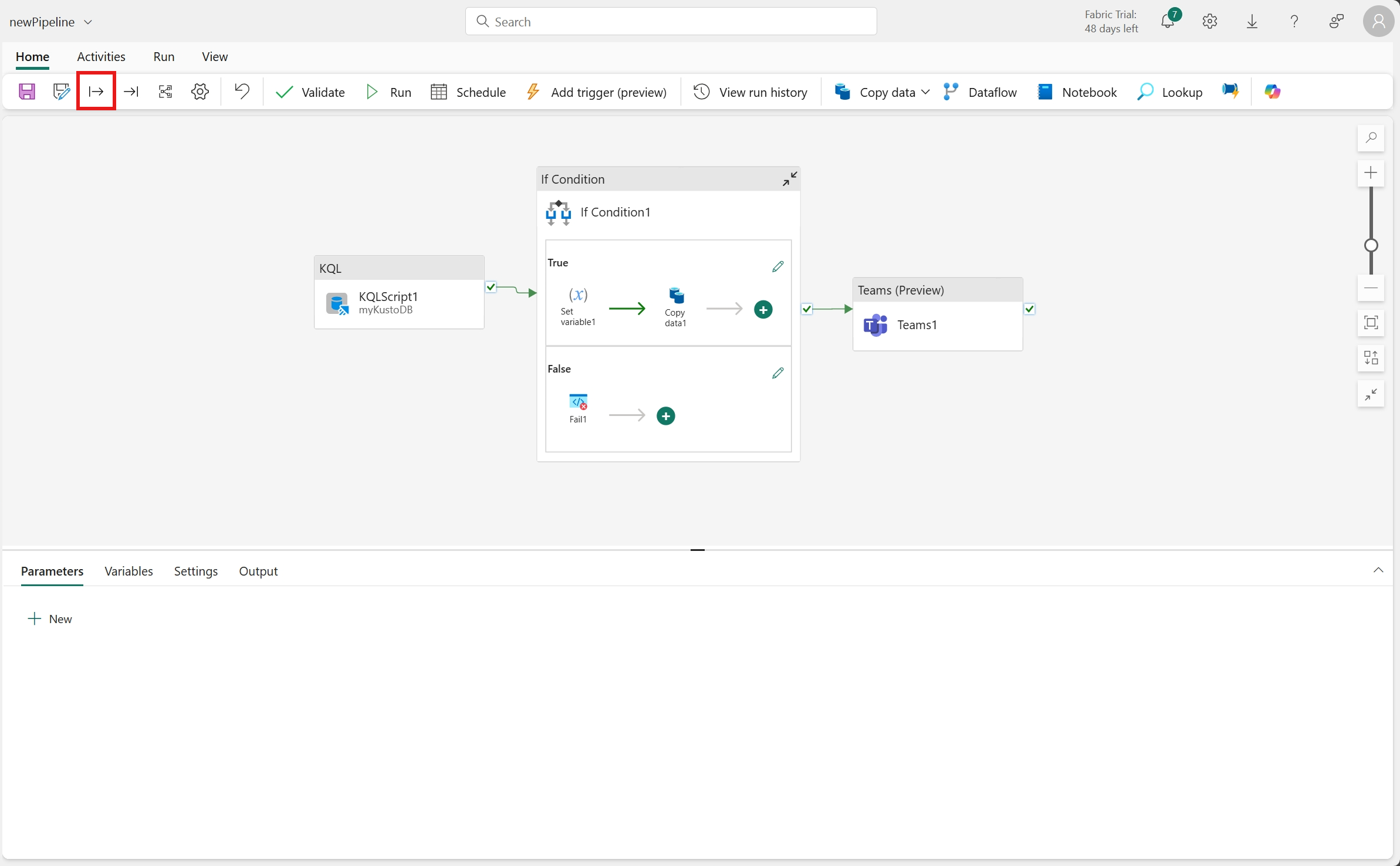Collapse the bottom properties panel
Image resolution: width=1400 pixels, height=866 pixels.
click(x=1378, y=570)
